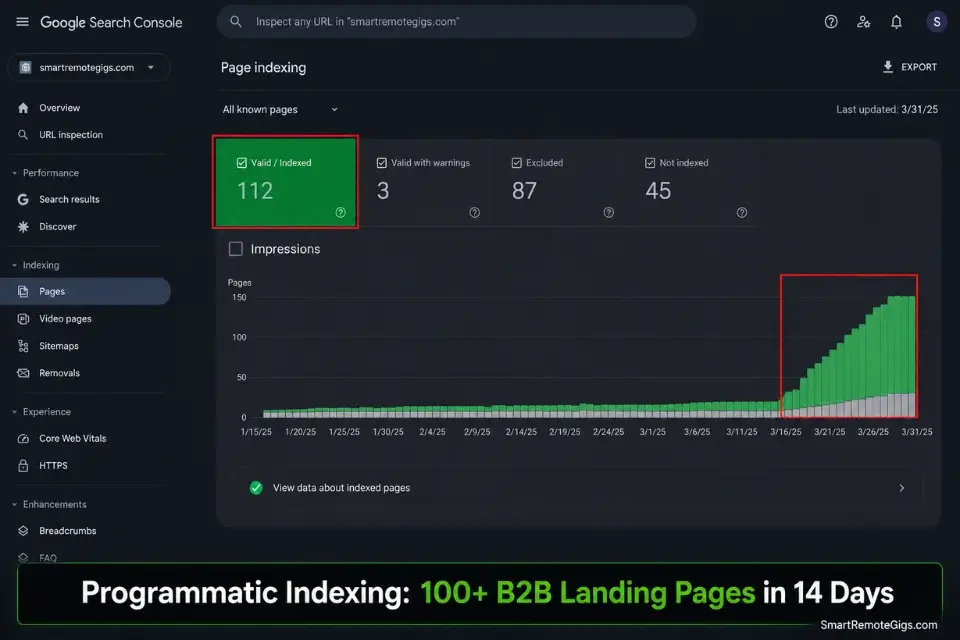Screen dimensions: 960x640
Task: Click the Page indexing heading
Action: (x=263, y=68)
